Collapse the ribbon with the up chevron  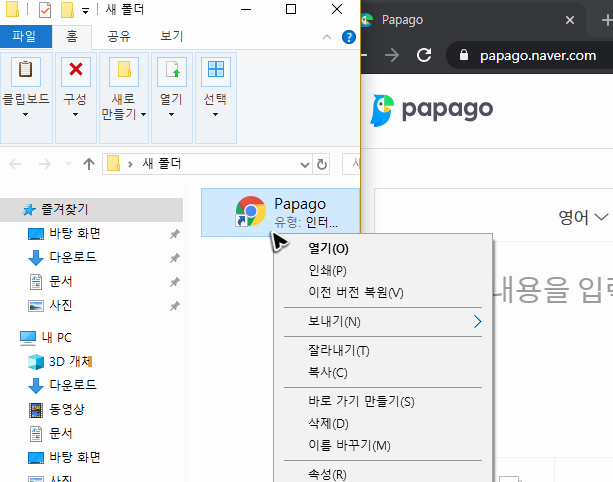pyautogui.click(x=327, y=37)
